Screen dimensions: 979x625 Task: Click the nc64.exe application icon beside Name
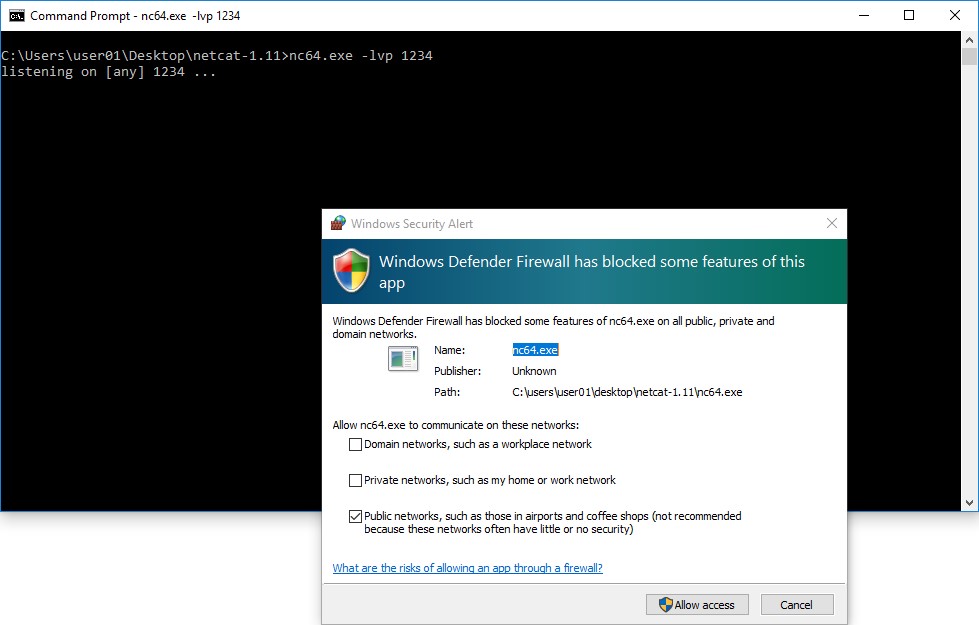(x=403, y=358)
